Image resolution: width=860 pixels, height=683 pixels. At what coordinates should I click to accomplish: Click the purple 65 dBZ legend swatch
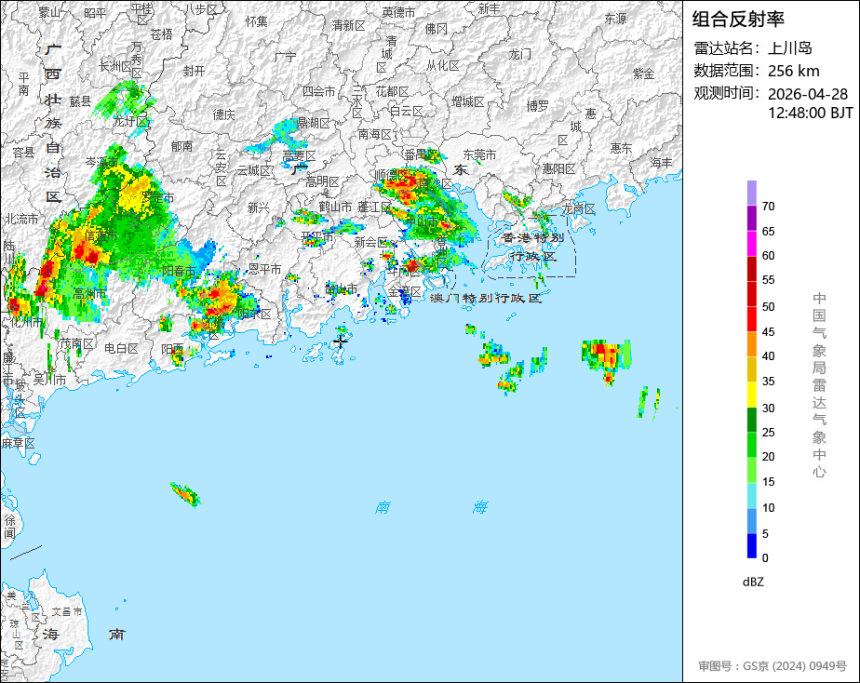[x=751, y=218]
